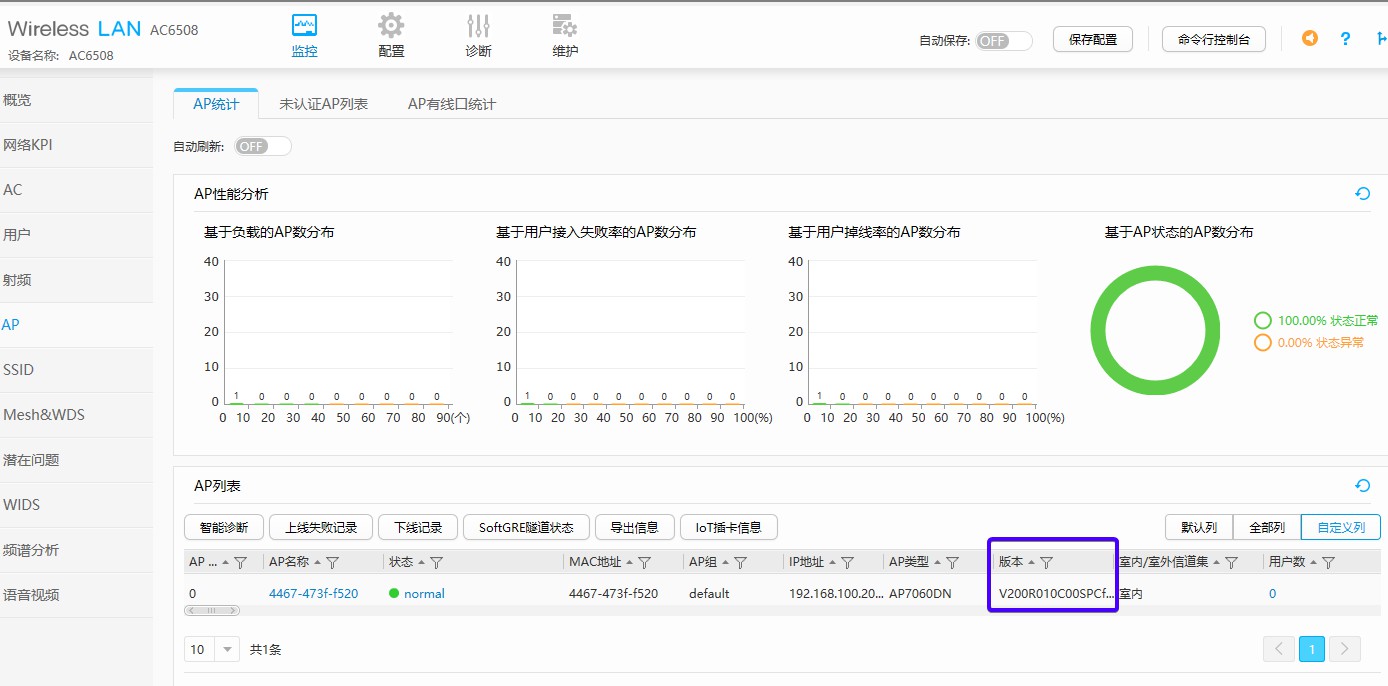Screen dimensions: 1388x686
Task: Open the 配置 configuration gear icon
Action: point(391,26)
